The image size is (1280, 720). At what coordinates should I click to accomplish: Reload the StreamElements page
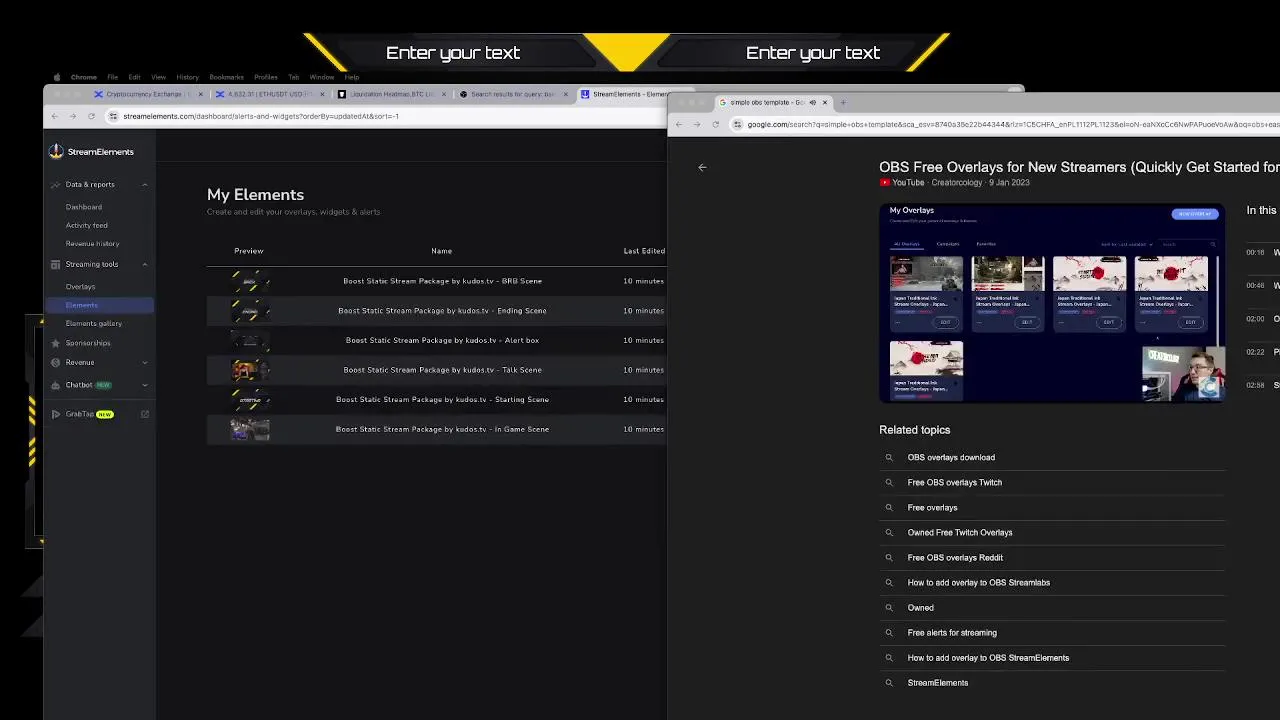tap(91, 116)
